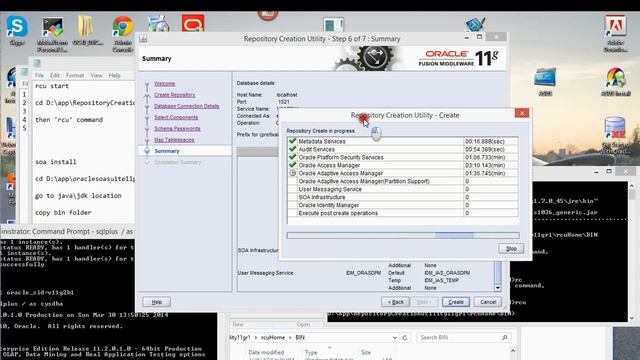Open the red Oracle desktop shortcut icon
640x360 pixels.
tap(193, 24)
